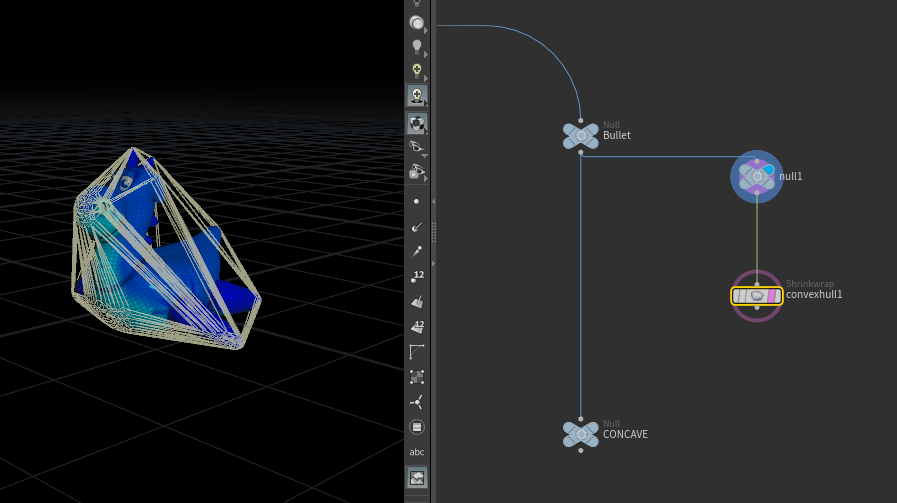Select the convexhull1 shrinkwrap node
Screen dimensions: 897x503
(757, 296)
